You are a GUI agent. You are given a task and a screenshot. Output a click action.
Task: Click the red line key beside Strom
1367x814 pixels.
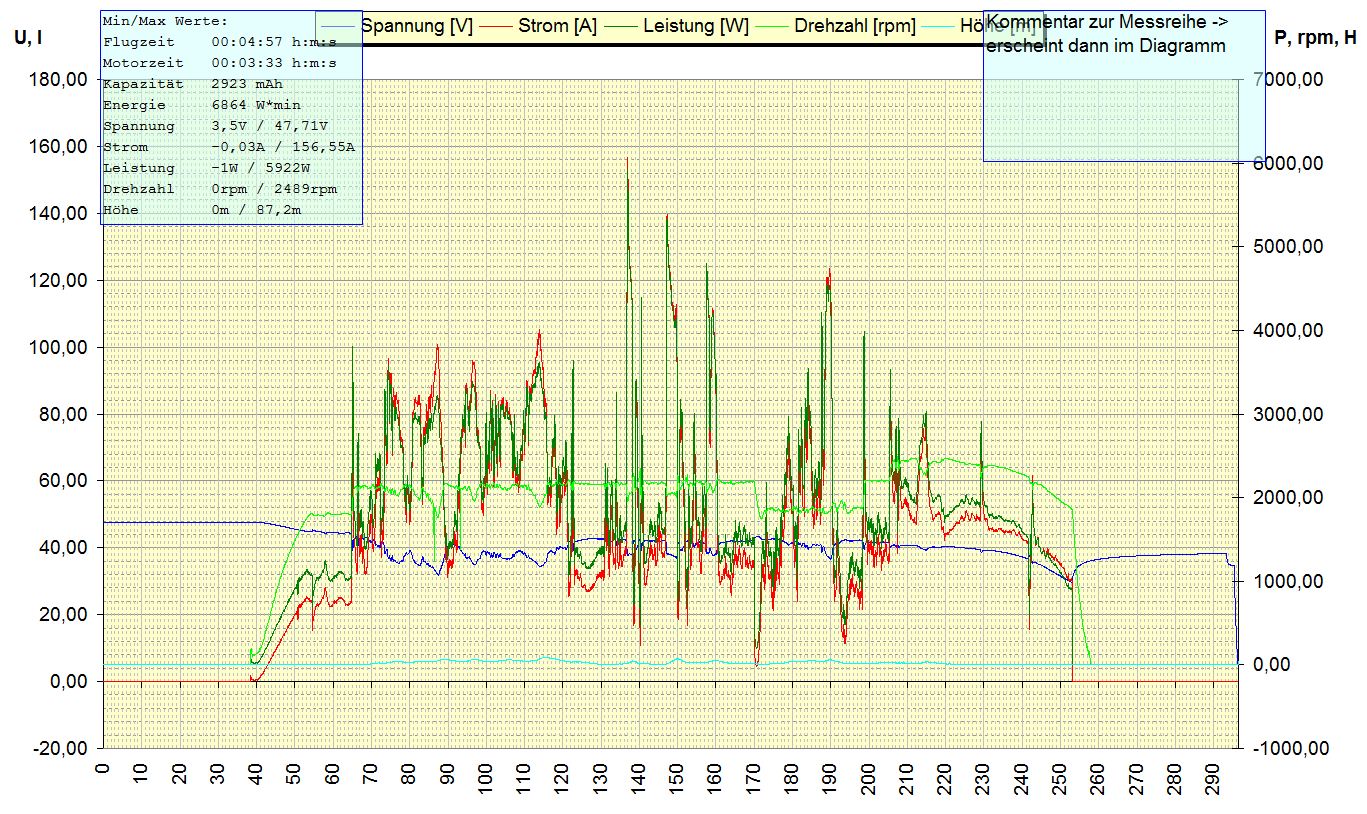point(496,26)
